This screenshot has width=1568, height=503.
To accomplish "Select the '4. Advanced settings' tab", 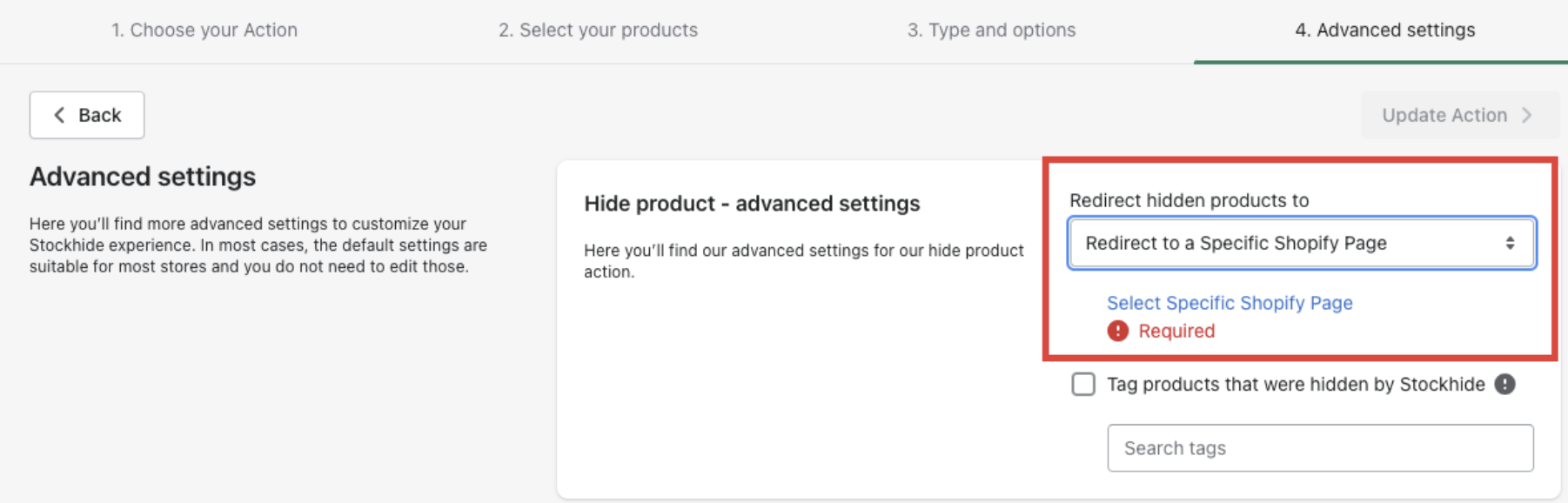I will (1384, 30).
